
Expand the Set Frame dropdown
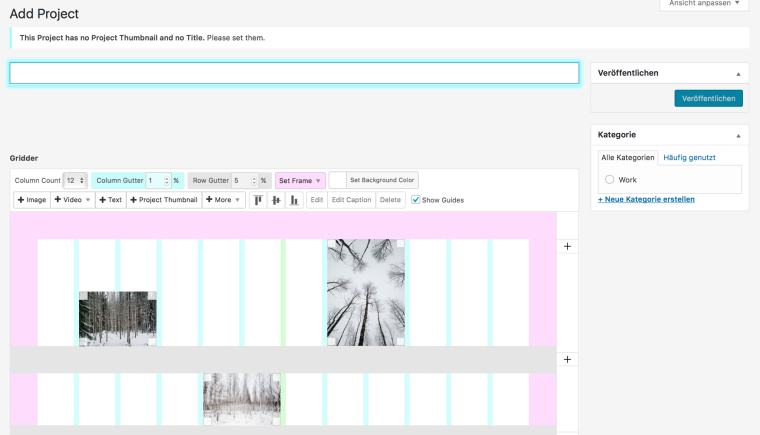click(x=300, y=181)
